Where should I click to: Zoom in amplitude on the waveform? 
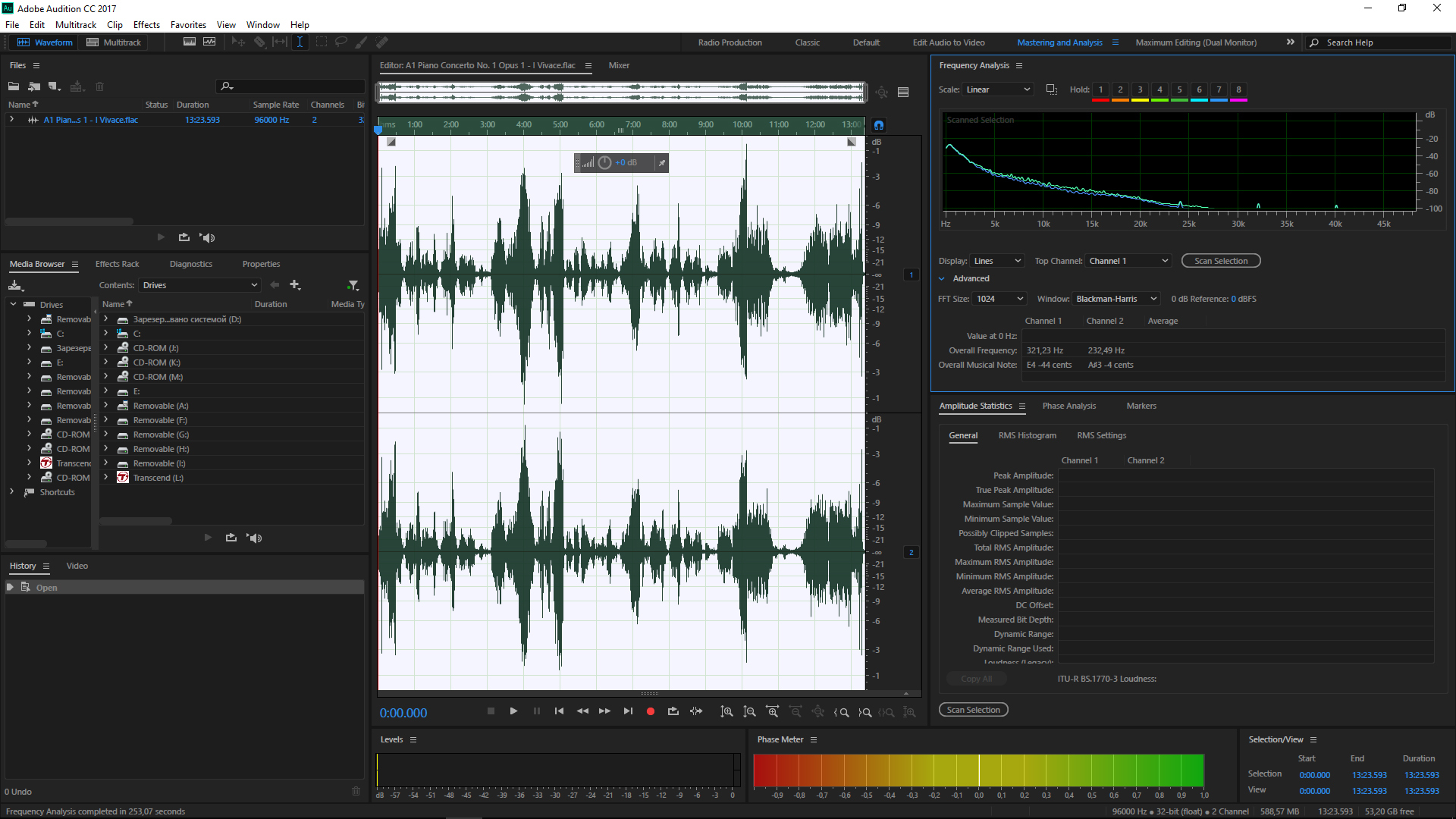[726, 711]
